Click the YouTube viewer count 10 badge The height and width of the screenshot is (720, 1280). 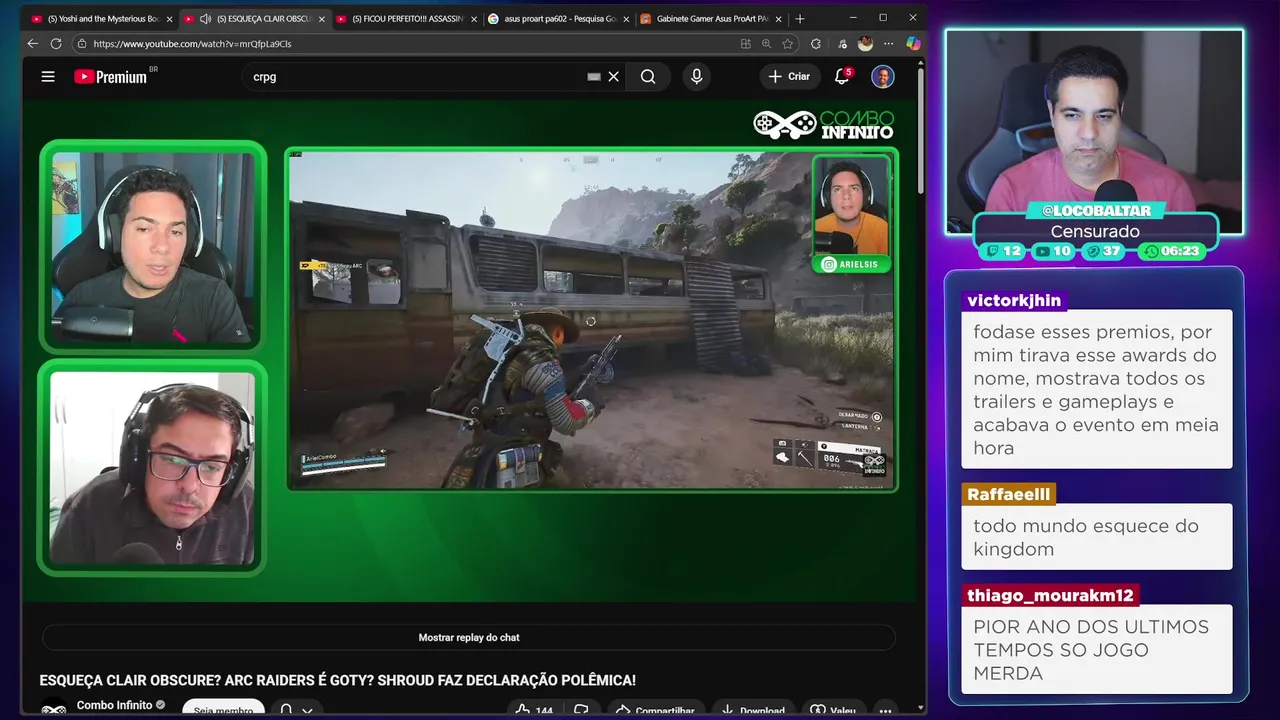tap(1053, 251)
